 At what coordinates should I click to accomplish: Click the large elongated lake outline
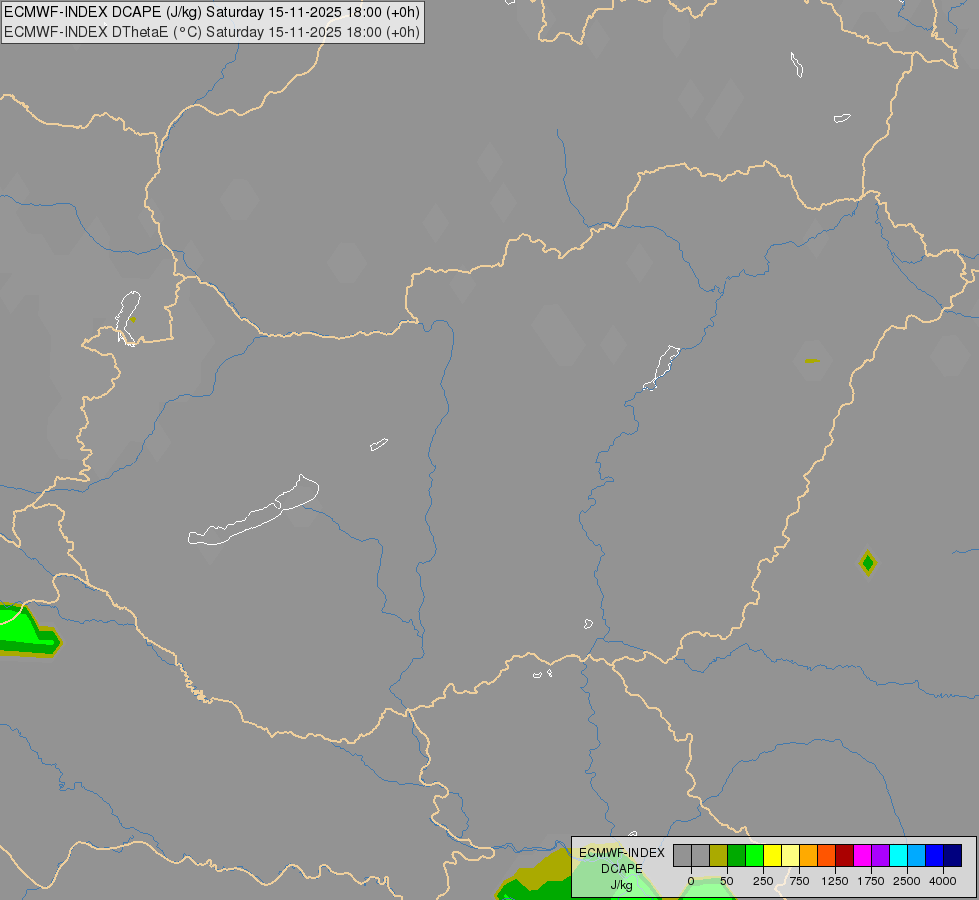(x=253, y=510)
